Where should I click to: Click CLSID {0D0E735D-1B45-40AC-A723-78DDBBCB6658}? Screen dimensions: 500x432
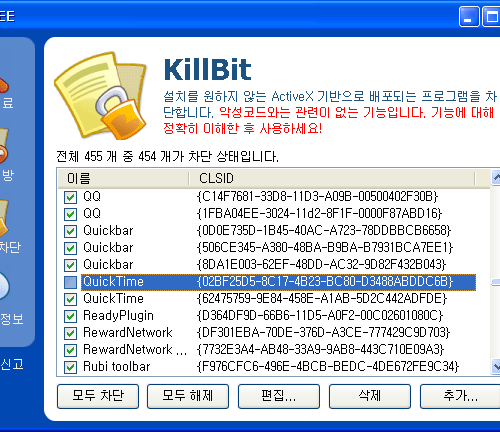pyautogui.click(x=324, y=231)
